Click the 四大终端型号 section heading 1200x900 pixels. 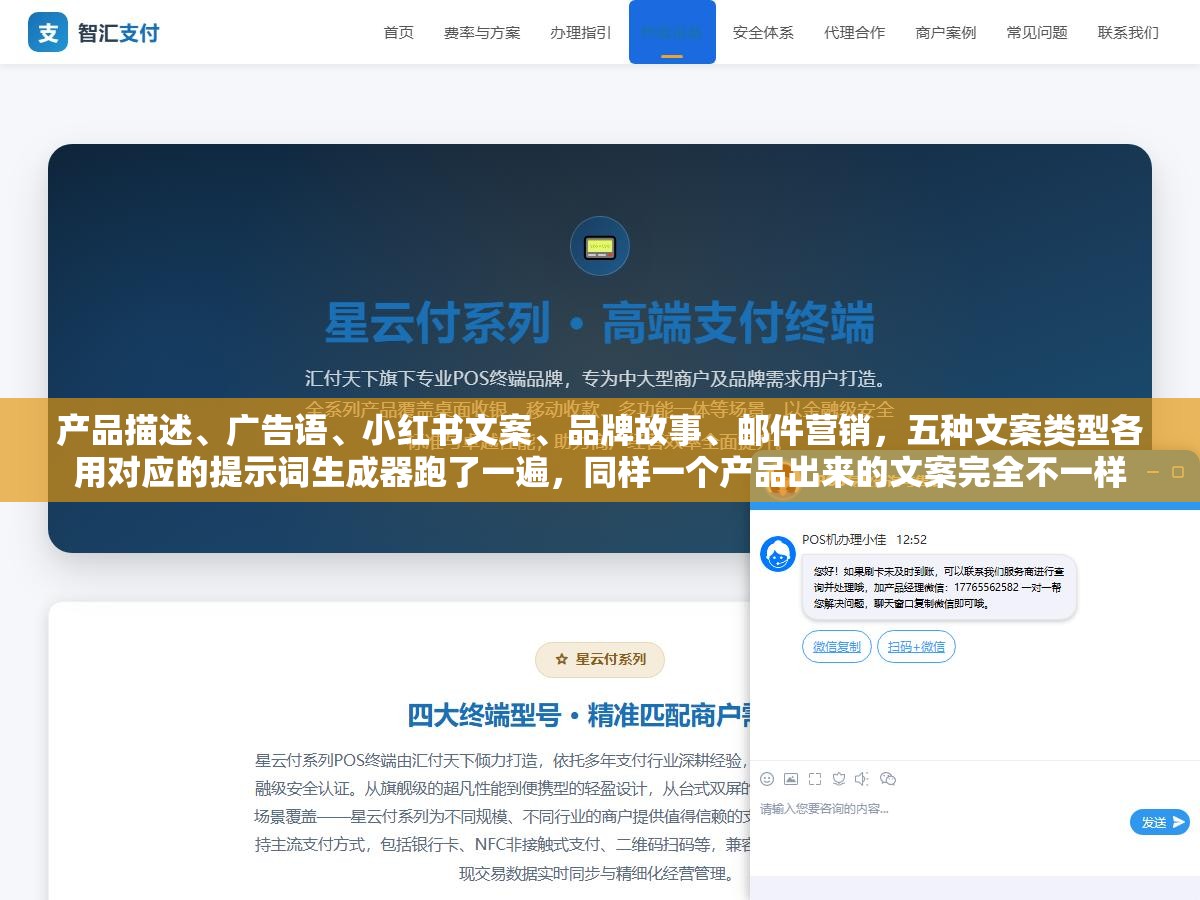click(579, 716)
